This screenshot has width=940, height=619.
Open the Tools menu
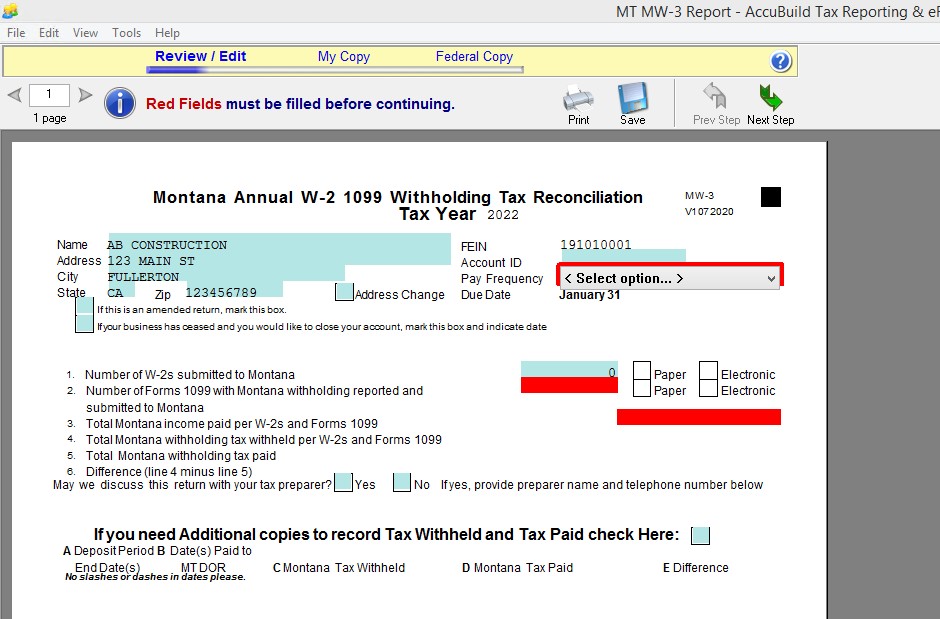(x=126, y=33)
